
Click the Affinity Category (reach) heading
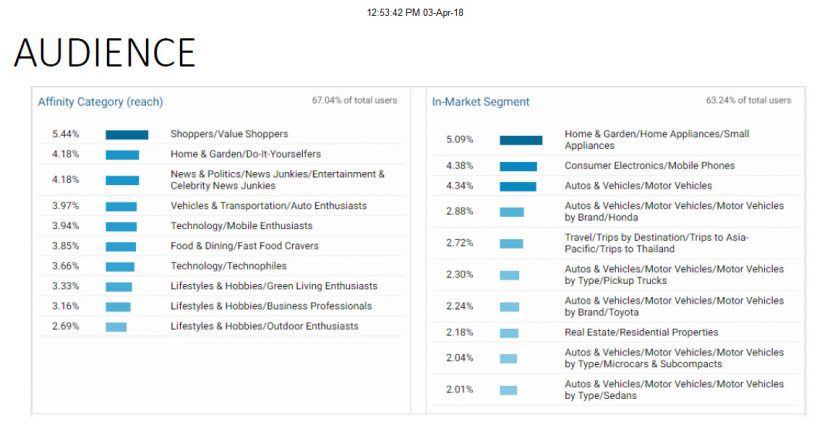pos(100,102)
